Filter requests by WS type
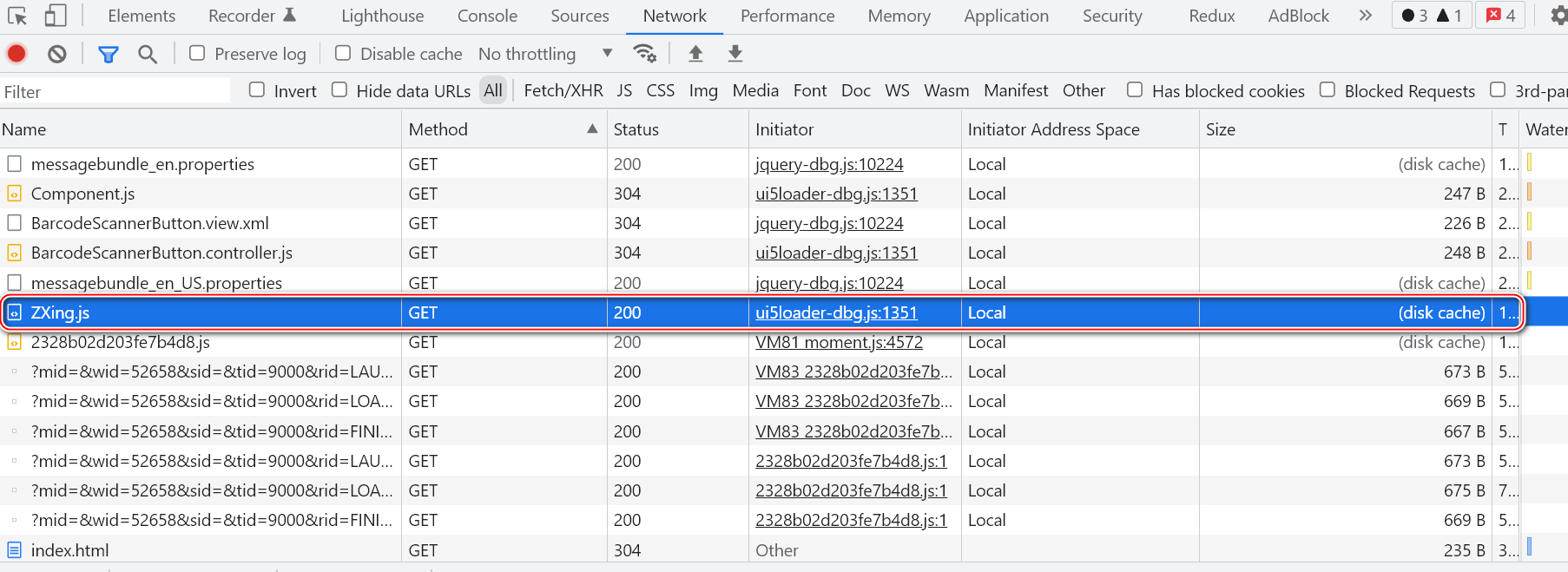The width and height of the screenshot is (1568, 572). (x=897, y=90)
